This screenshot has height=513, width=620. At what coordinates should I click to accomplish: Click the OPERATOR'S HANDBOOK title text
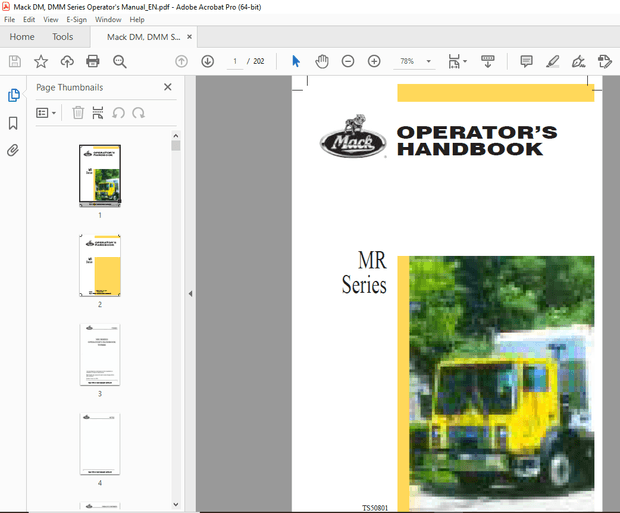(477, 141)
